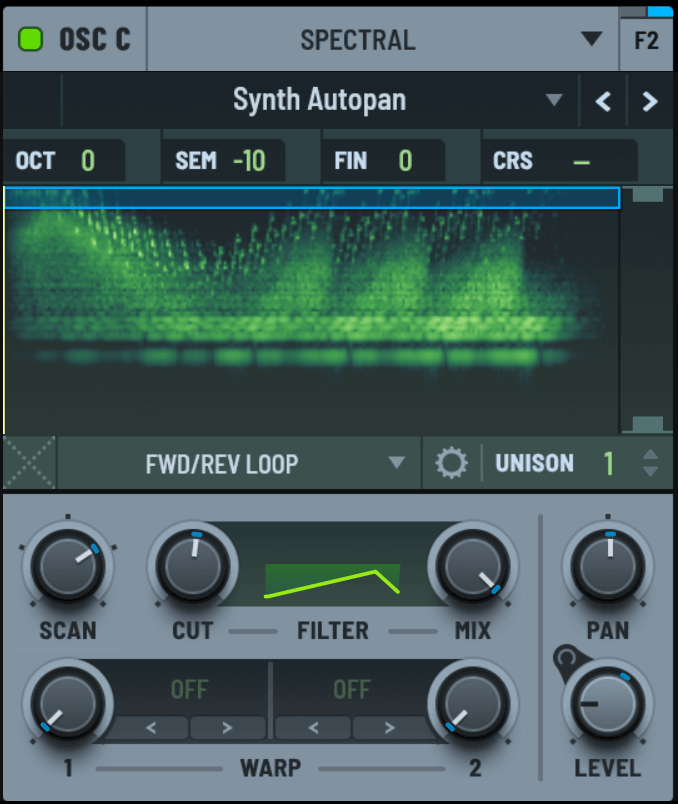Select next Warp 2 mode arrow
The height and width of the screenshot is (804, 678).
[390, 728]
